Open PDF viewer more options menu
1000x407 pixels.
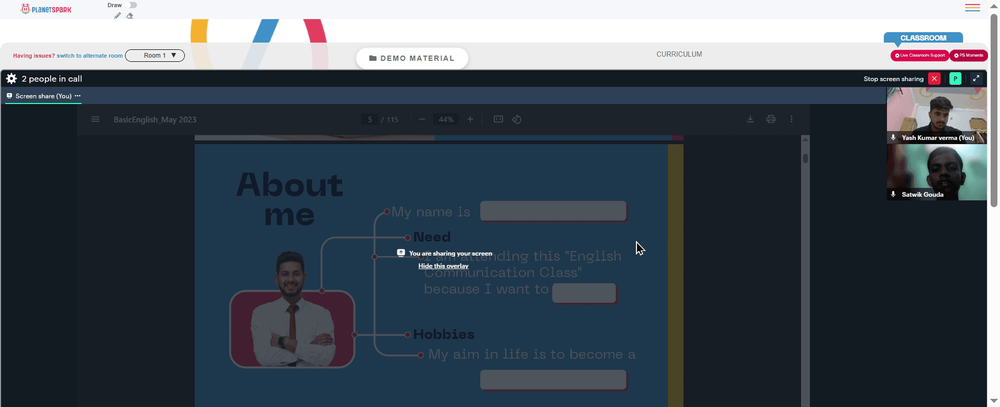791,119
